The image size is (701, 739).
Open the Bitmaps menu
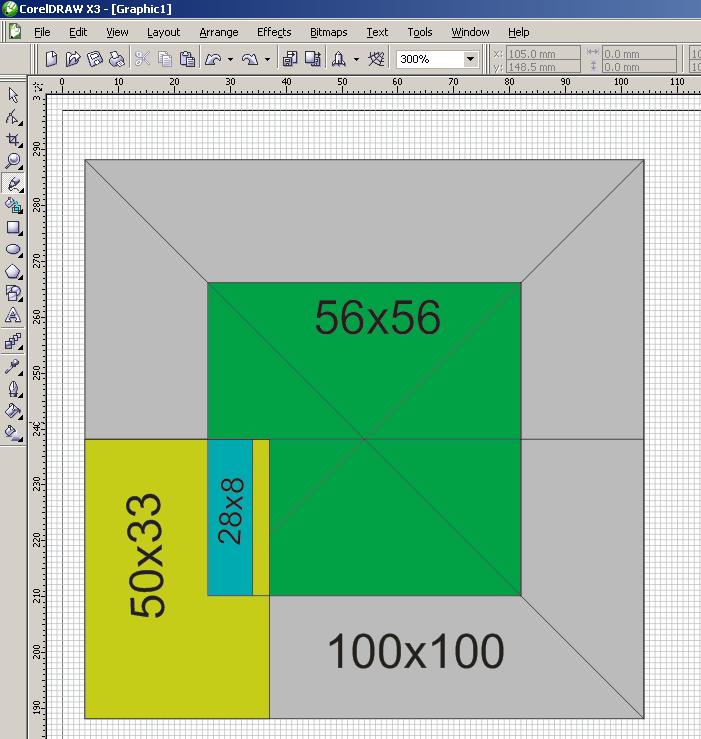click(x=329, y=32)
